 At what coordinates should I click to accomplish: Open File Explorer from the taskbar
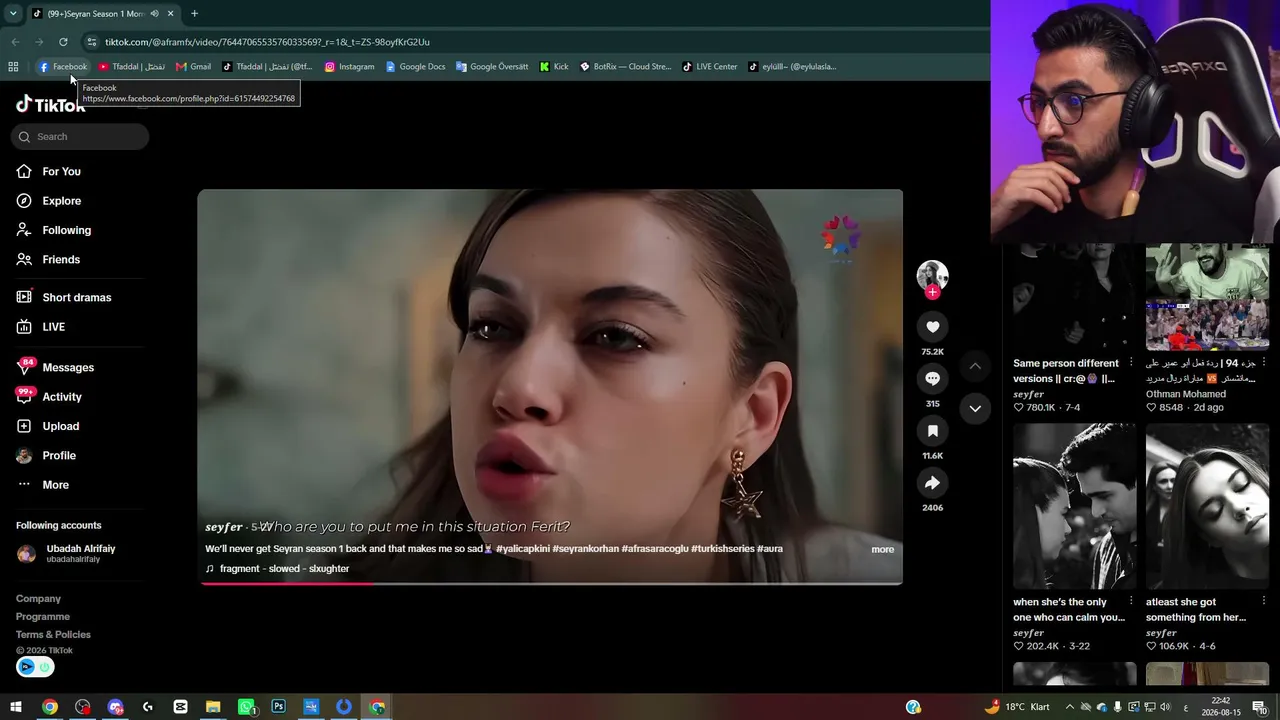tap(213, 707)
